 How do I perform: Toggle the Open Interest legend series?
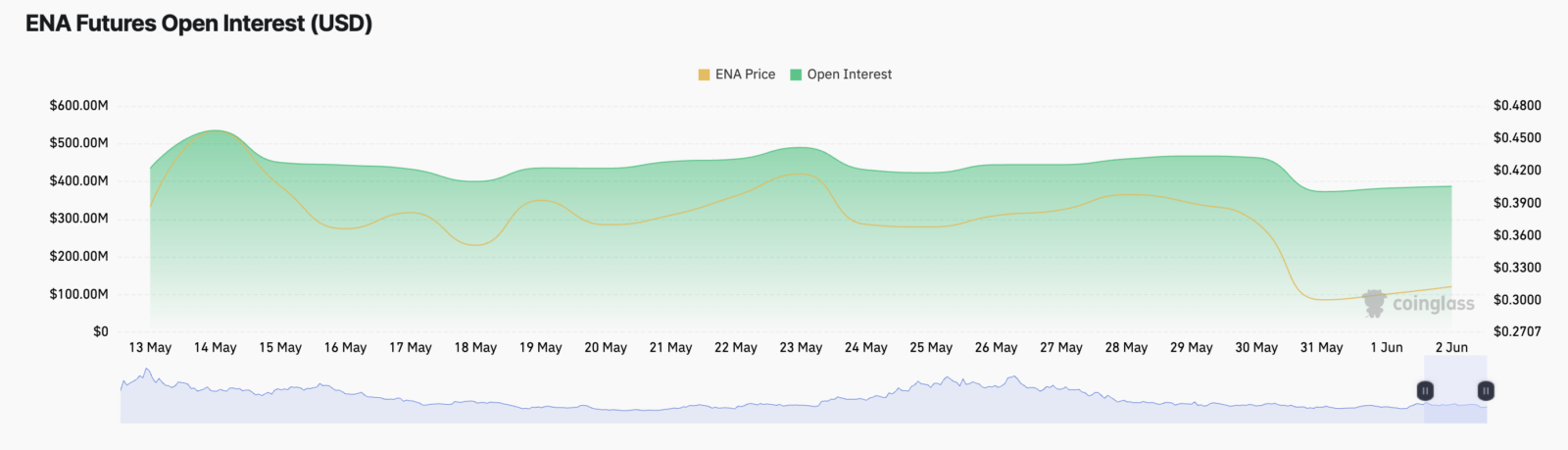(841, 75)
